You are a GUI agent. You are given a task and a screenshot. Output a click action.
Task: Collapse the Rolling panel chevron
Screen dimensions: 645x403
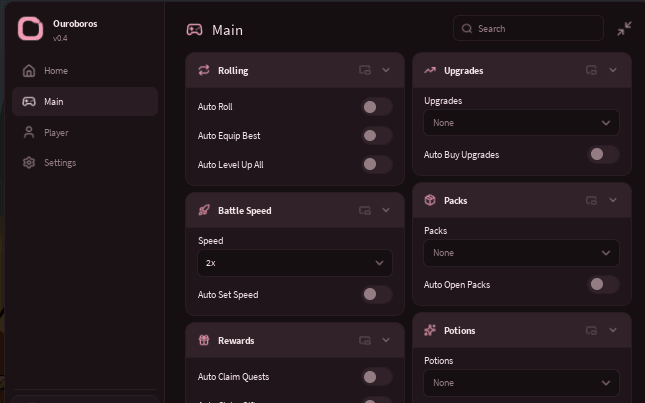point(386,70)
